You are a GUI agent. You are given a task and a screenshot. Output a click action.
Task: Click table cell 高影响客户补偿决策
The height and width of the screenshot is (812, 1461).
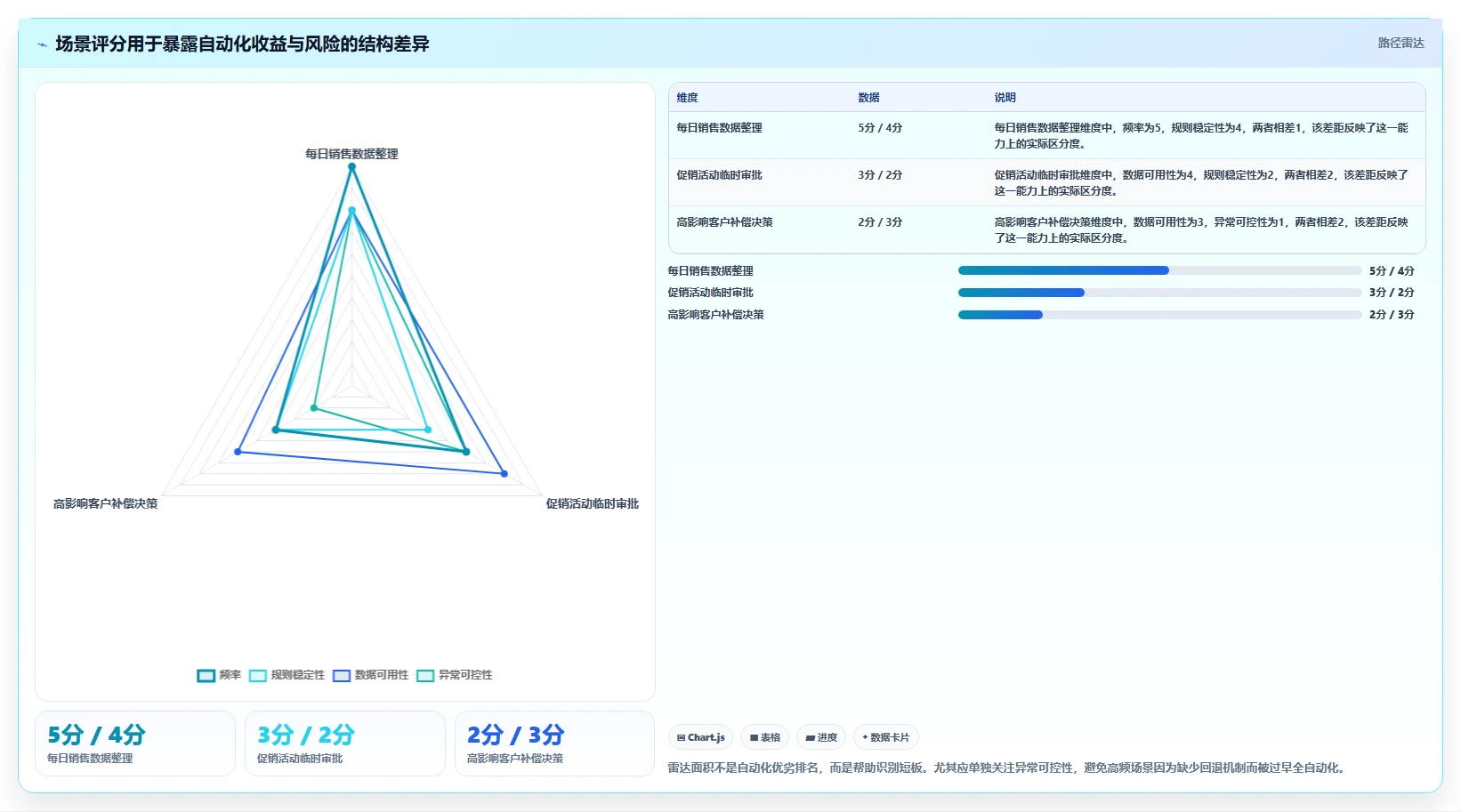724,222
